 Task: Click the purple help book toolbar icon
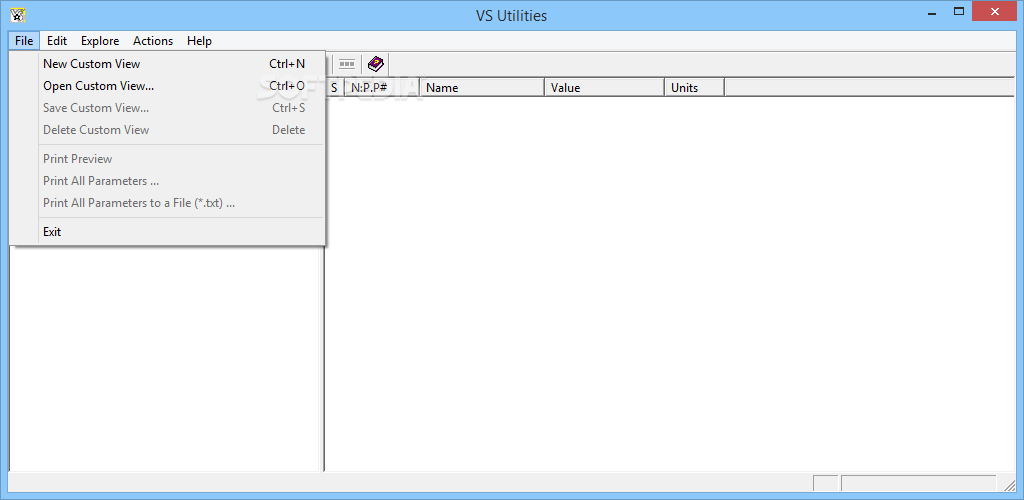376,64
